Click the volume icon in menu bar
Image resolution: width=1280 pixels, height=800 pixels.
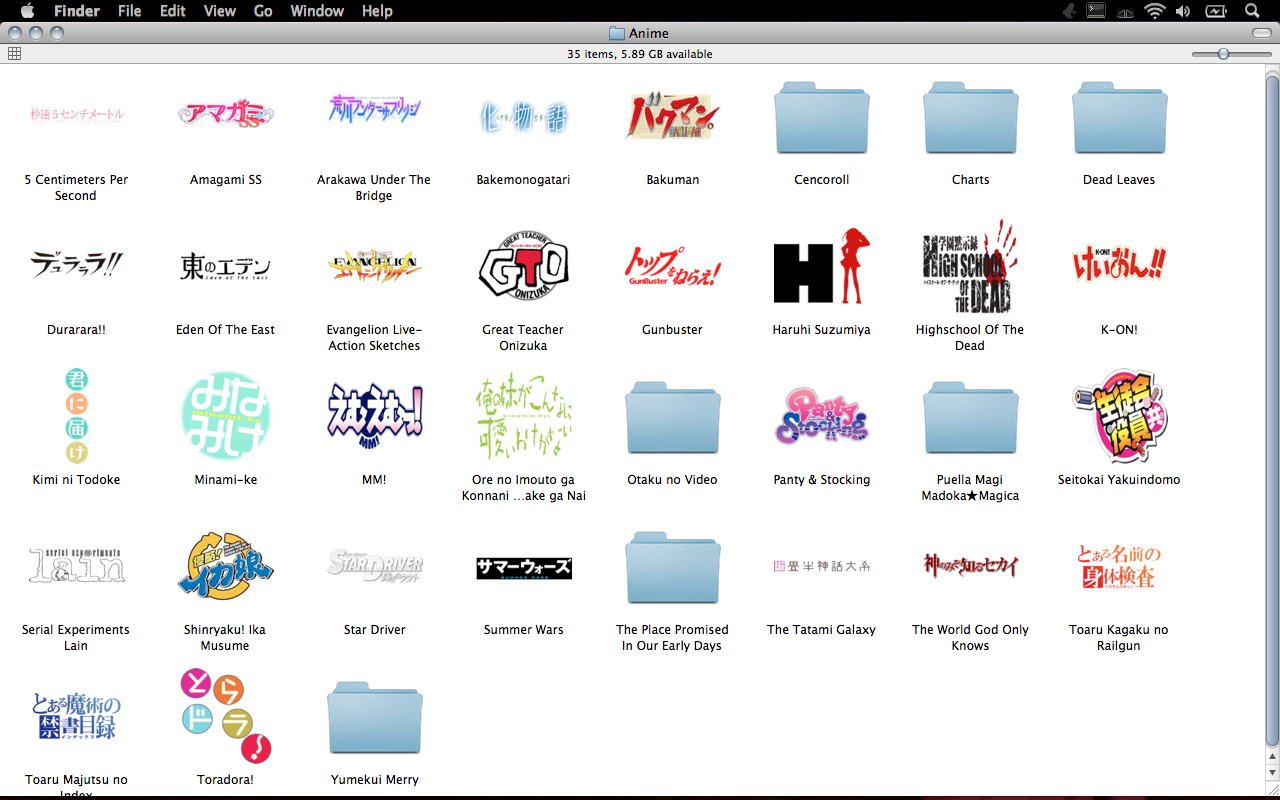[1184, 11]
